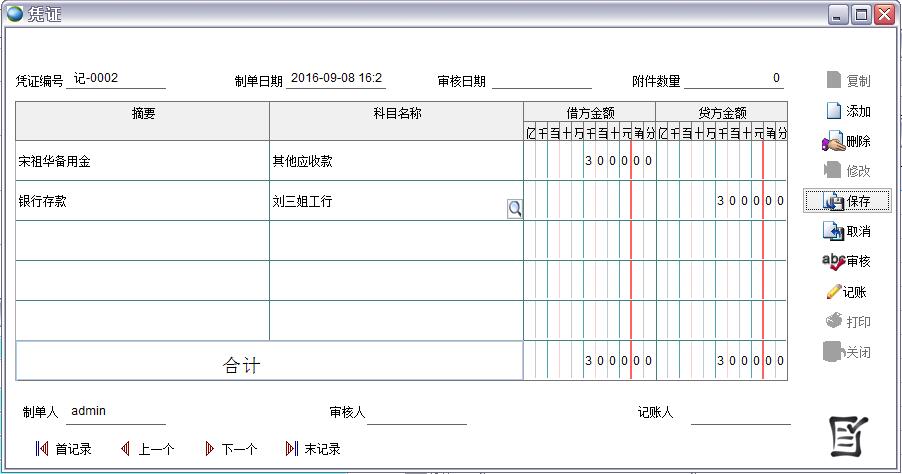Select the 宋祖华备用金 summary cell
The width and height of the screenshot is (902, 474).
(x=142, y=161)
